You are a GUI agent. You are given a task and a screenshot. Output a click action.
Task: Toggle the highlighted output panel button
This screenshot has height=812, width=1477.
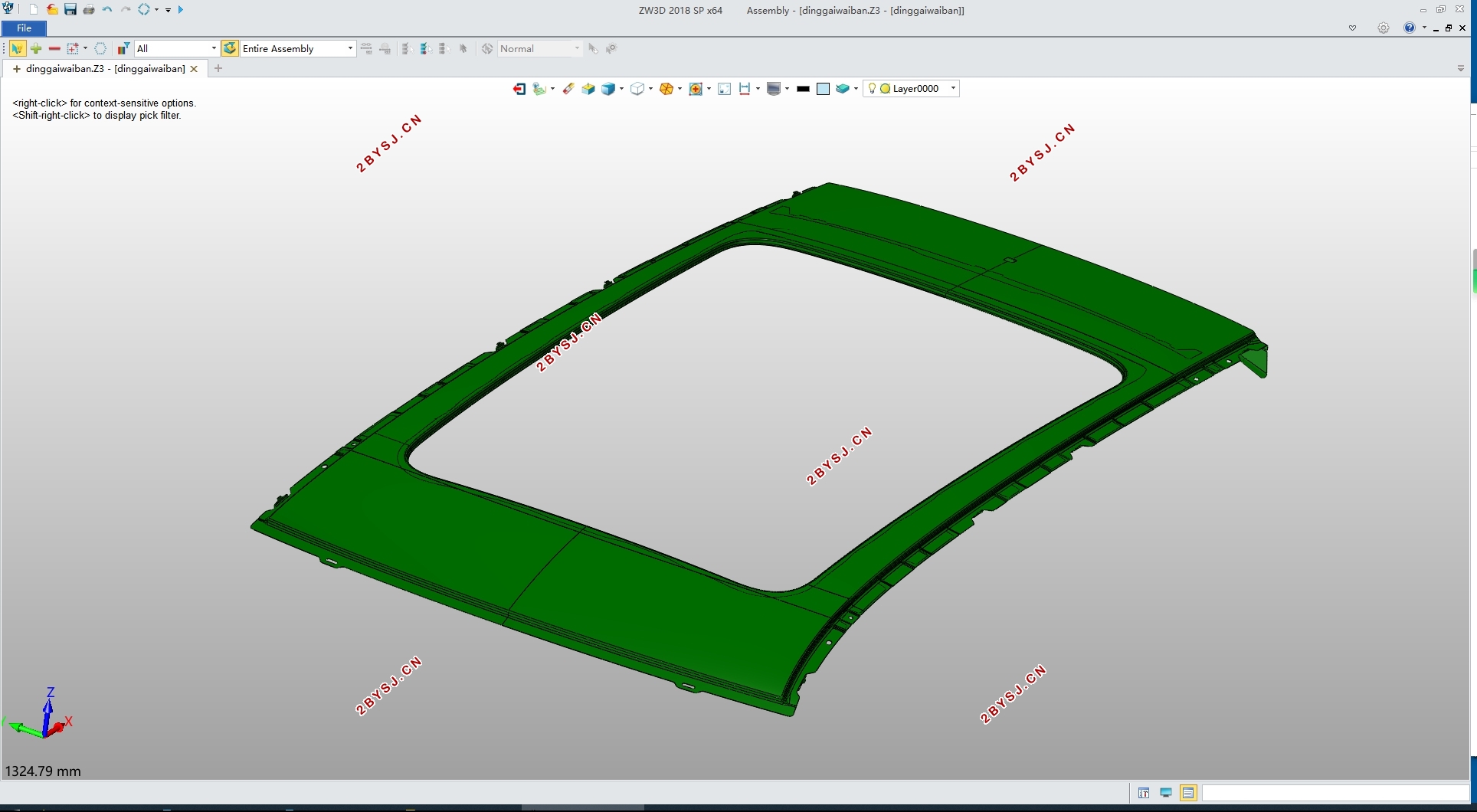pyautogui.click(x=1188, y=793)
